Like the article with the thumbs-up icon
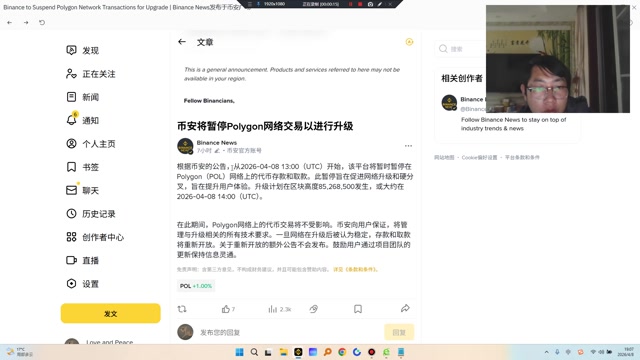The width and height of the screenshot is (640, 360). [226, 309]
